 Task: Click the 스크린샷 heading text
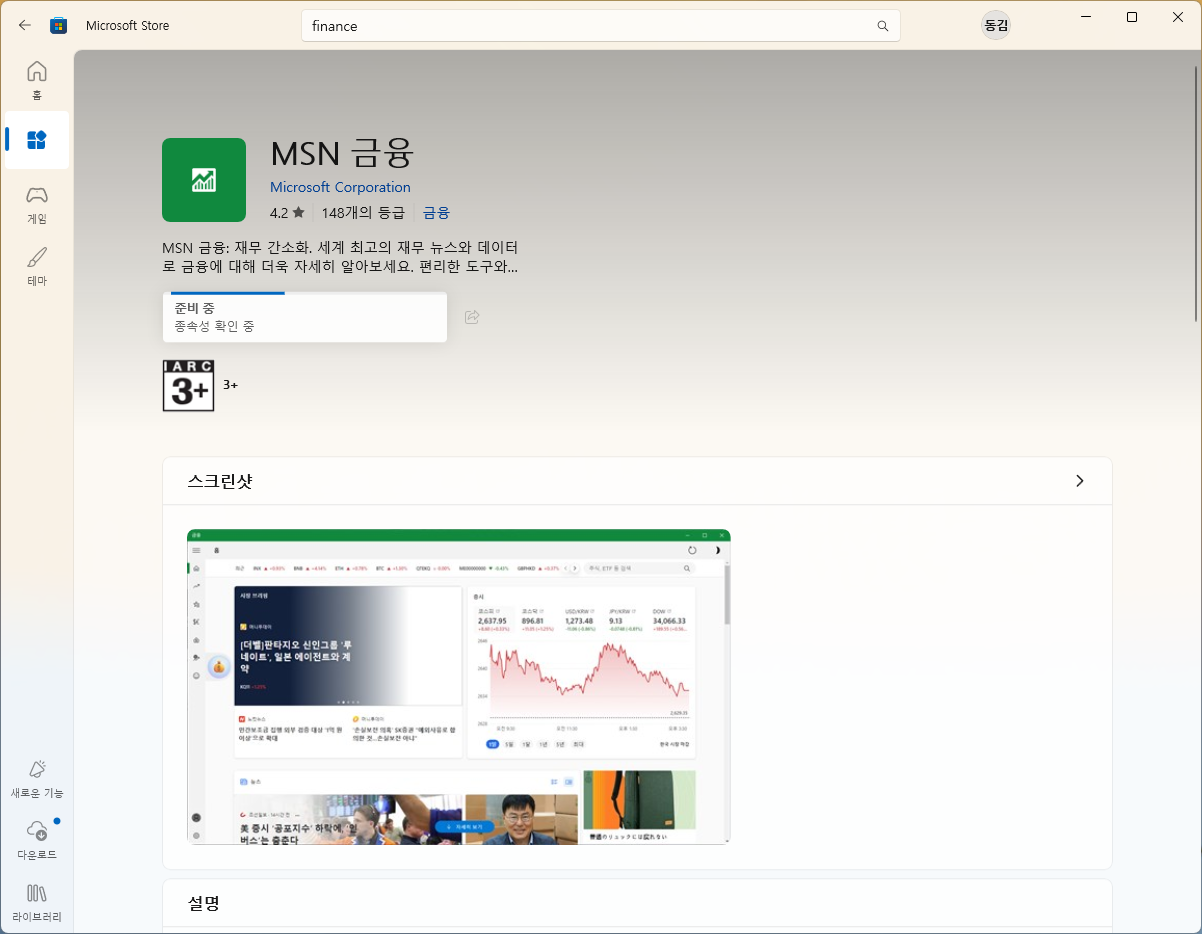coord(220,481)
